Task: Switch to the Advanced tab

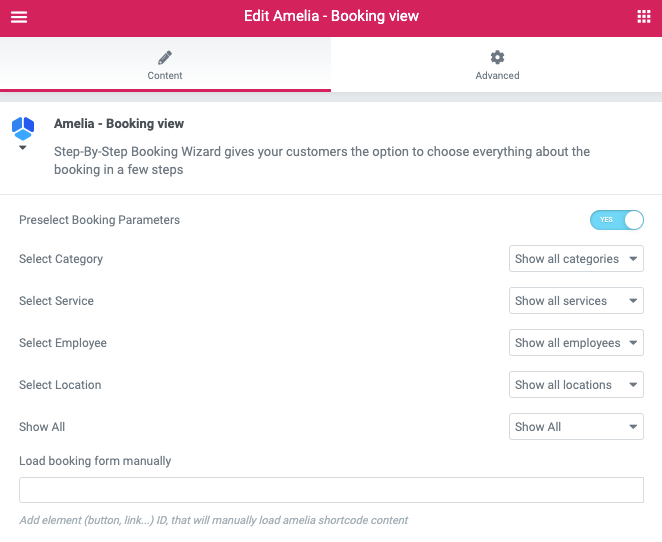Action: coord(497,75)
